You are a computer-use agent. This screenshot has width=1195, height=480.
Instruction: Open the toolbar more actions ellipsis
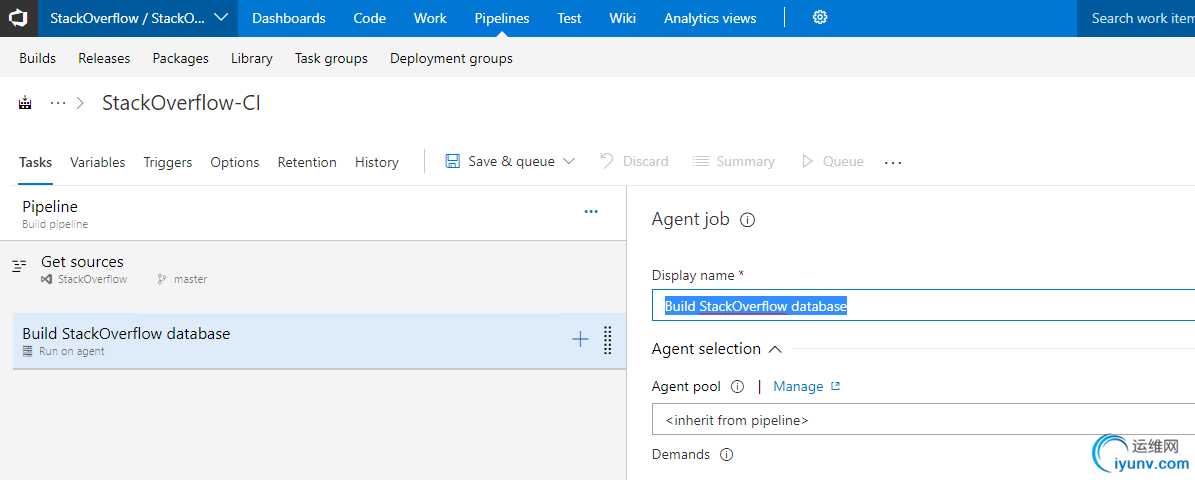click(x=893, y=162)
